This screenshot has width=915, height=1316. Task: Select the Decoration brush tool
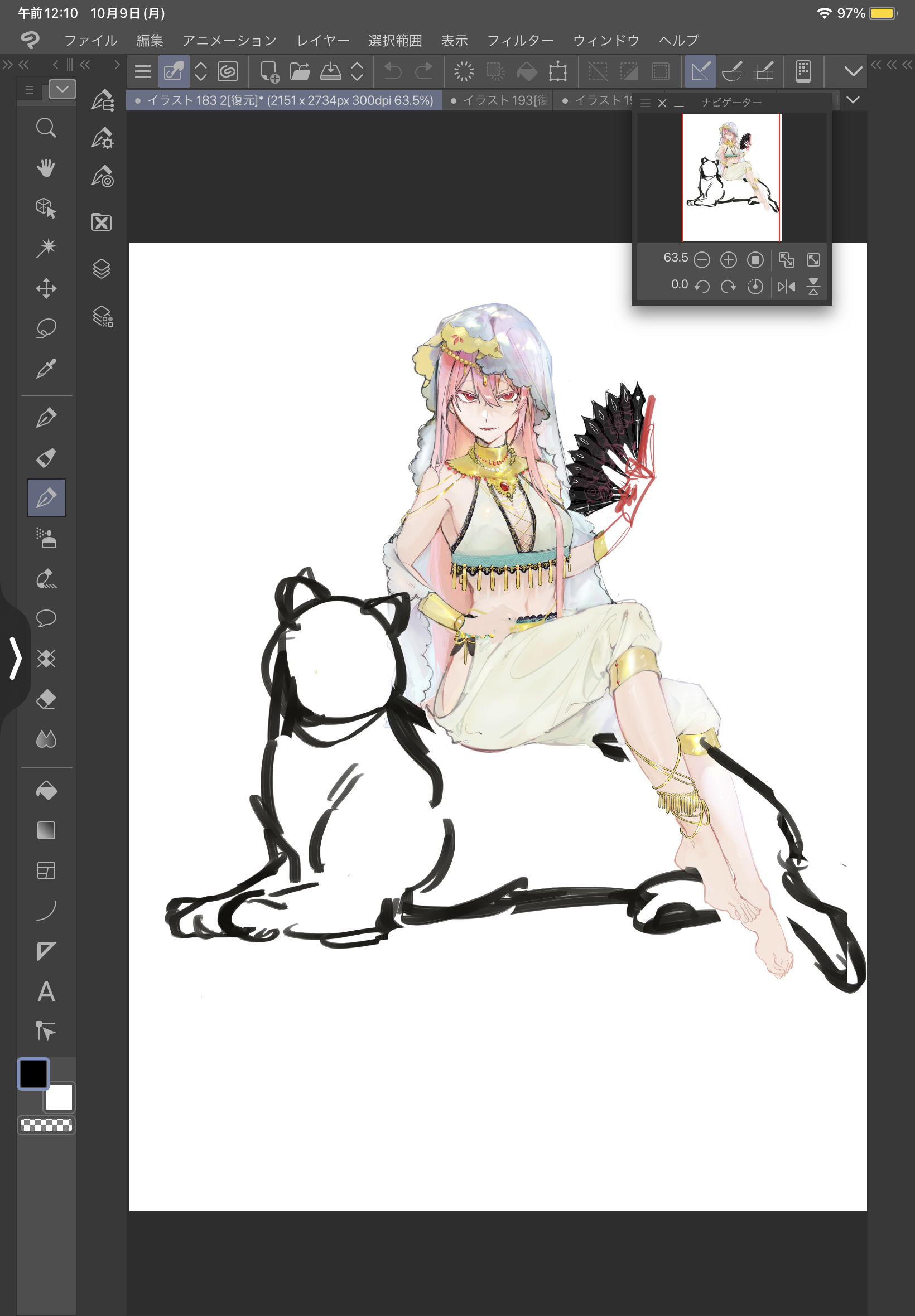46,579
